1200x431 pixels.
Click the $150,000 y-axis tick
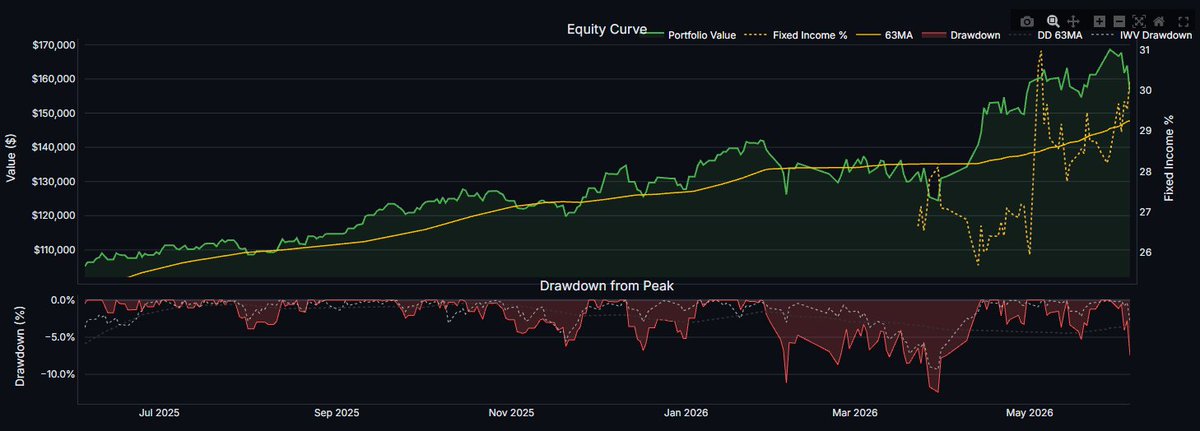point(54,113)
